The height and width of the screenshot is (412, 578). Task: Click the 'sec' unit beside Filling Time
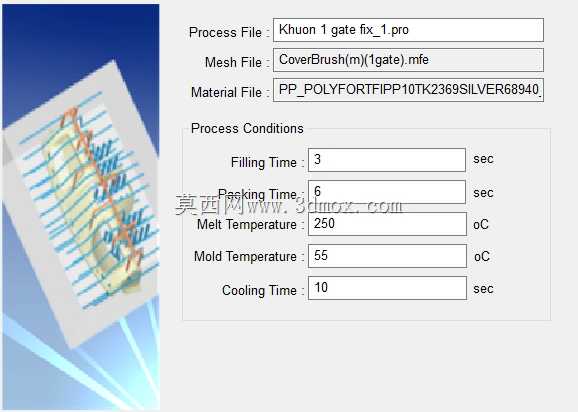click(x=483, y=159)
